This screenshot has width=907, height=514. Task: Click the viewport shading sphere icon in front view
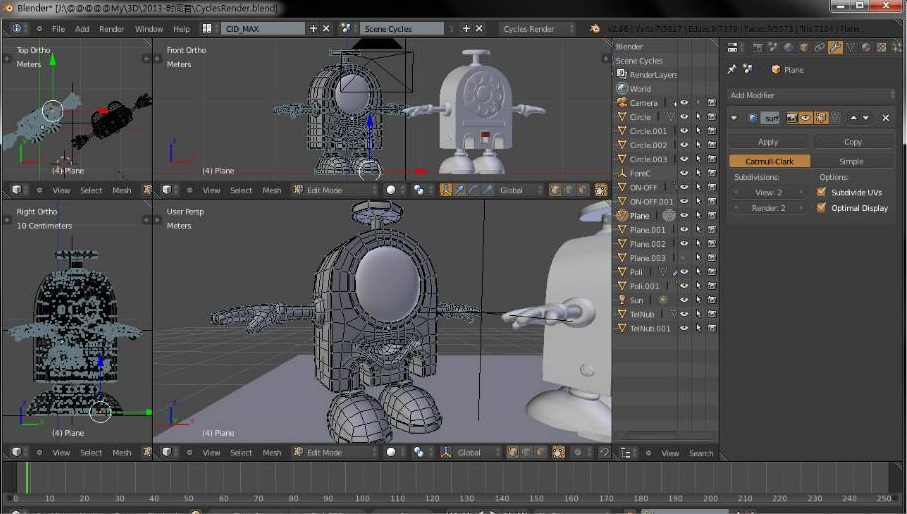click(x=391, y=190)
